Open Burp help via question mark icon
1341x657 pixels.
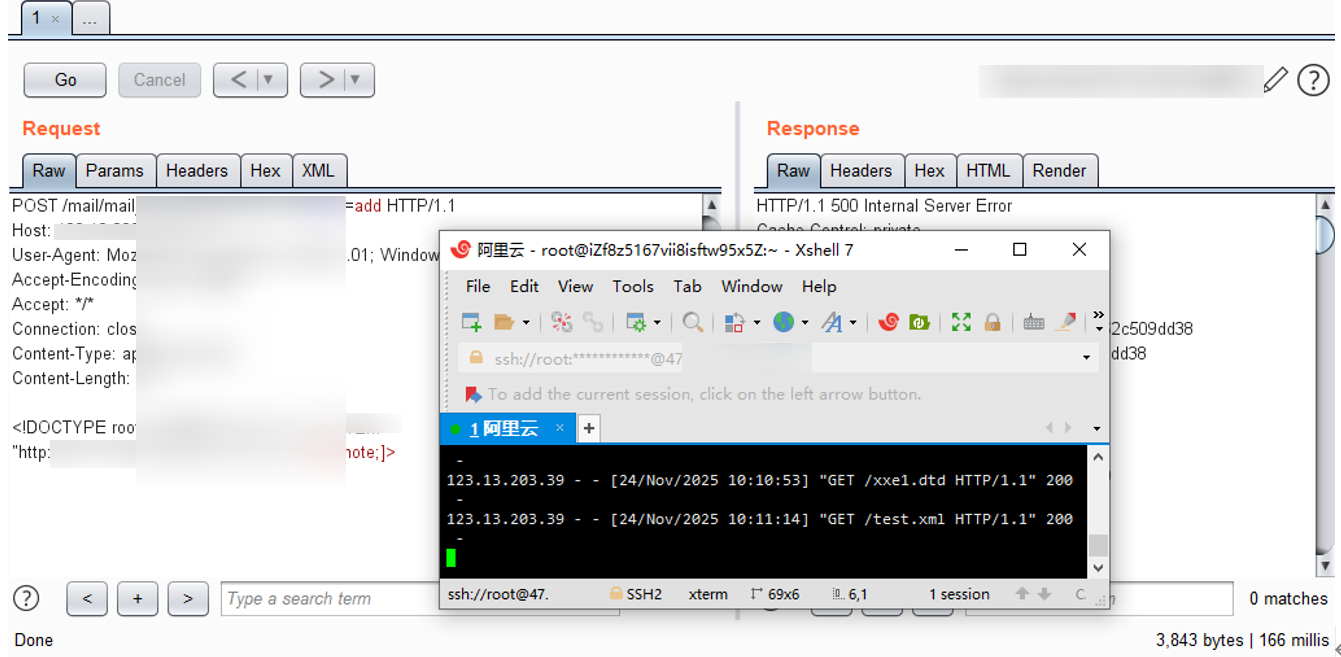point(1313,80)
